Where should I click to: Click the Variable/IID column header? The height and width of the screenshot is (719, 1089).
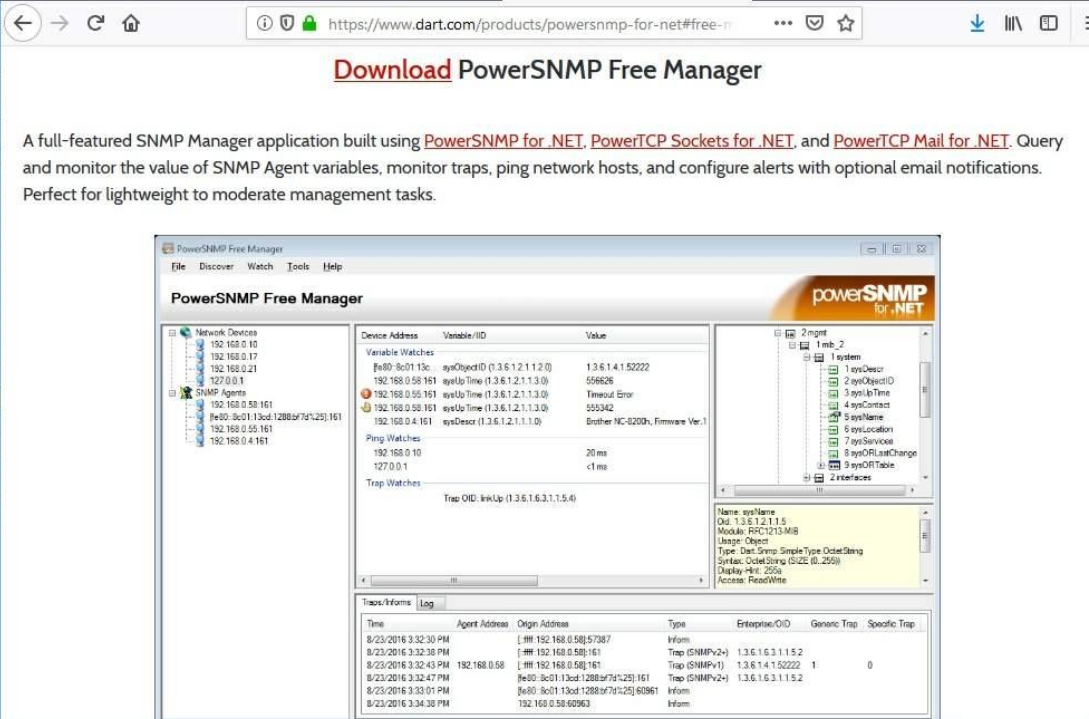[x=464, y=336]
